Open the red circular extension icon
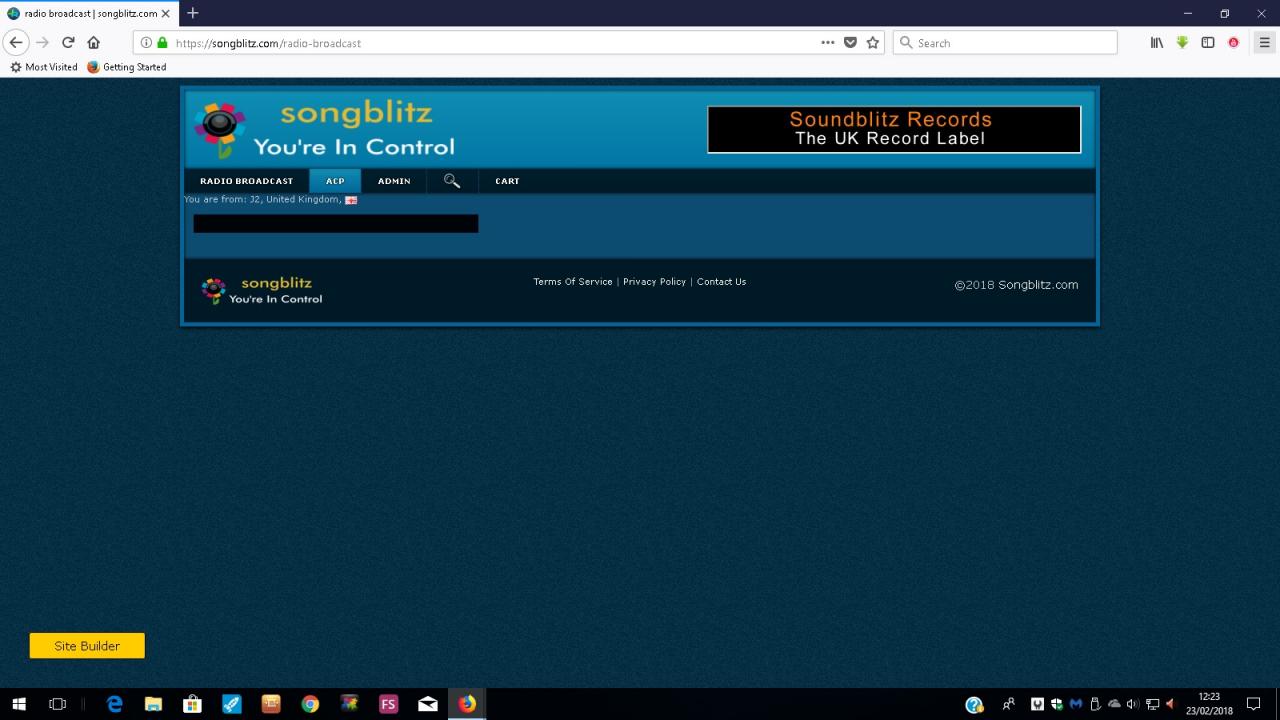 1234,43
